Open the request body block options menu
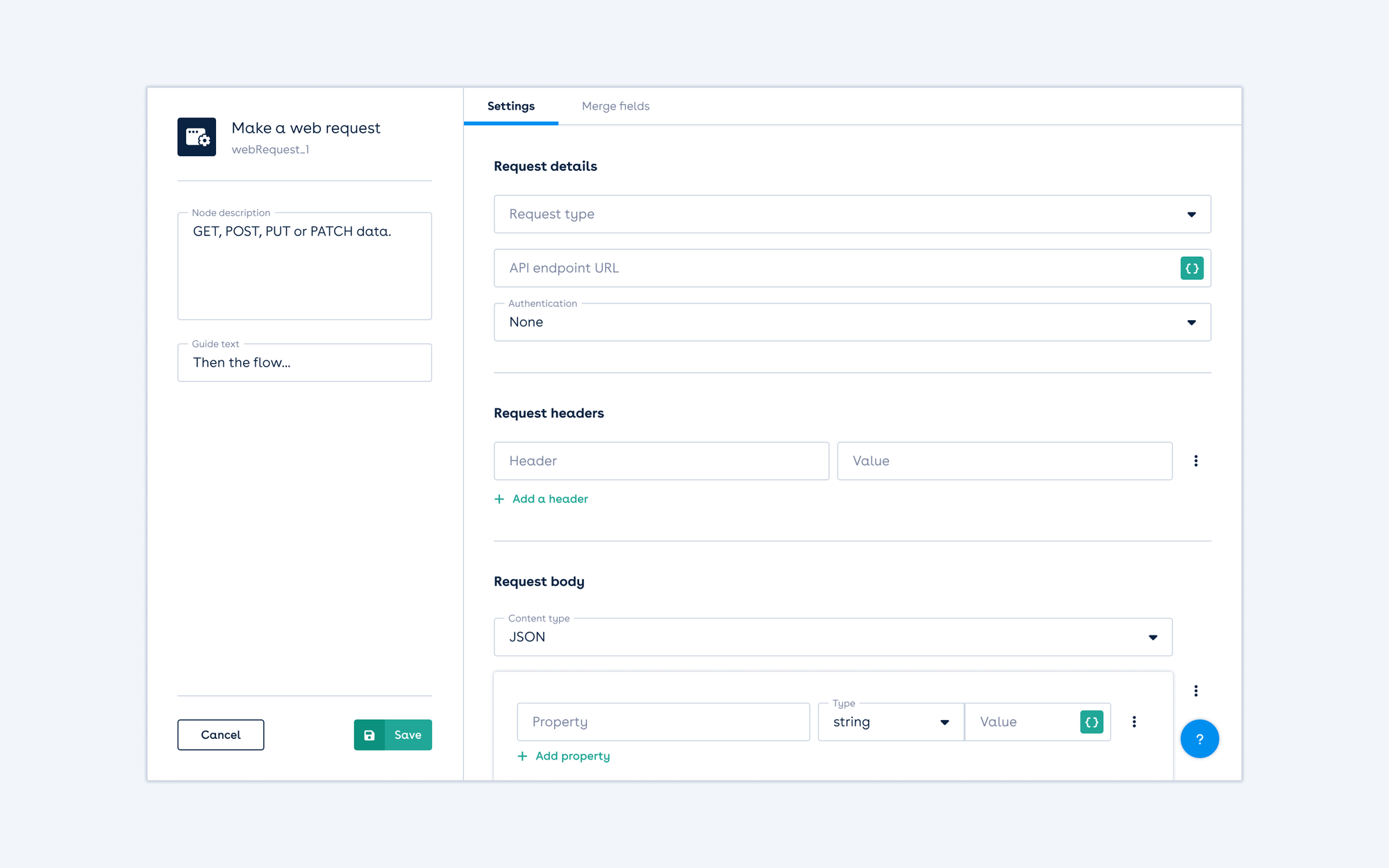 coord(1196,691)
